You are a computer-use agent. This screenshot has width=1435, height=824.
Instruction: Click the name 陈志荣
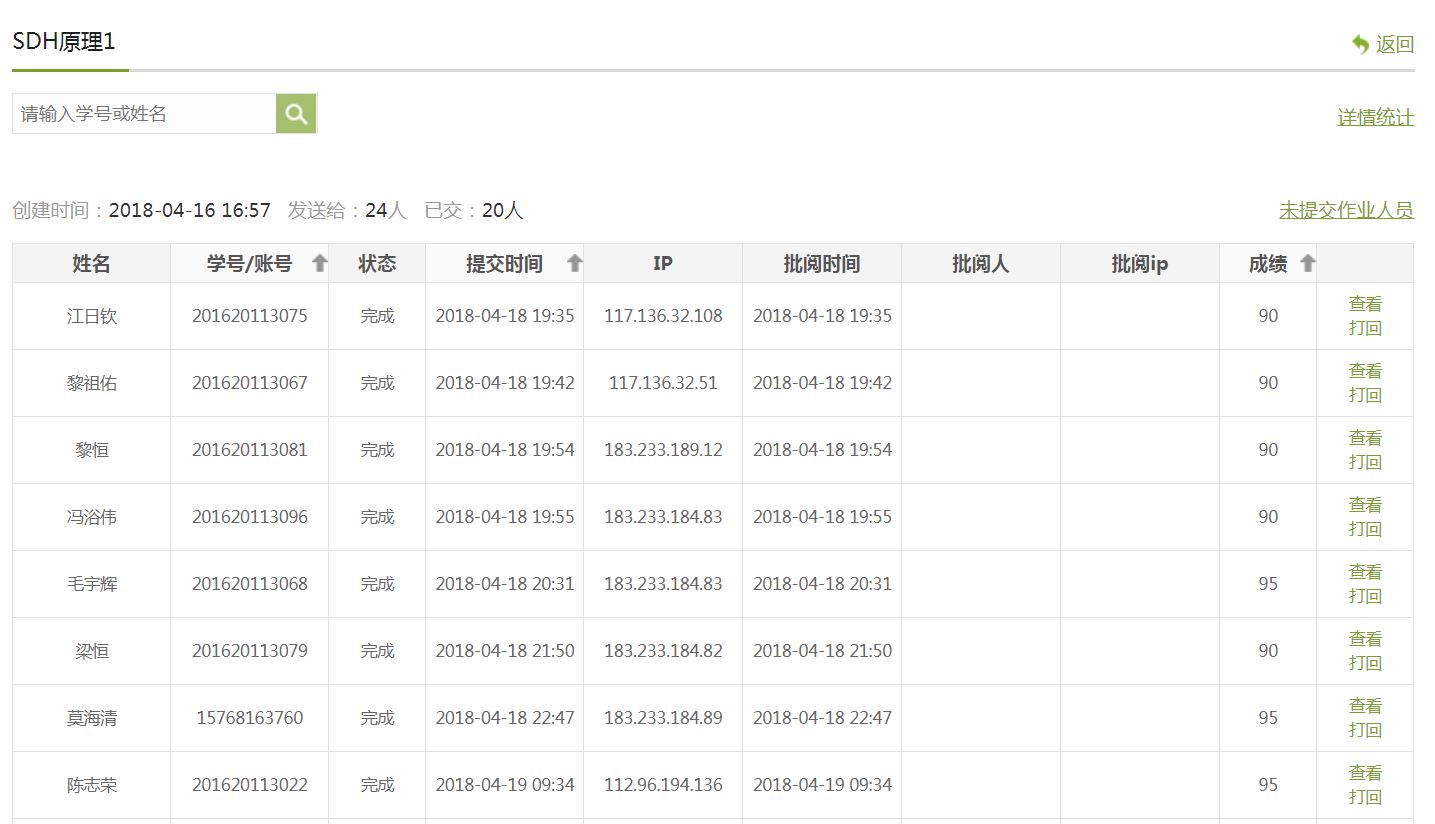coord(92,785)
